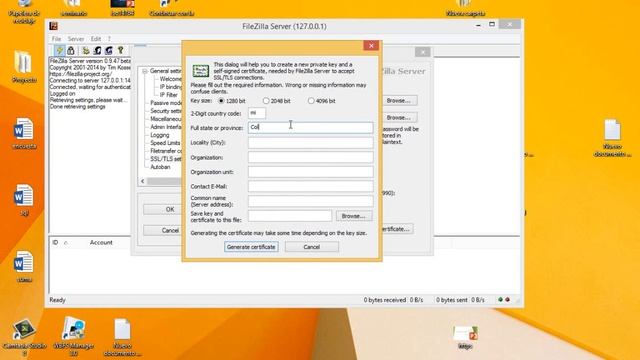Click the third toolbar icon after the padlock
The height and width of the screenshot is (360, 640).
[109, 50]
